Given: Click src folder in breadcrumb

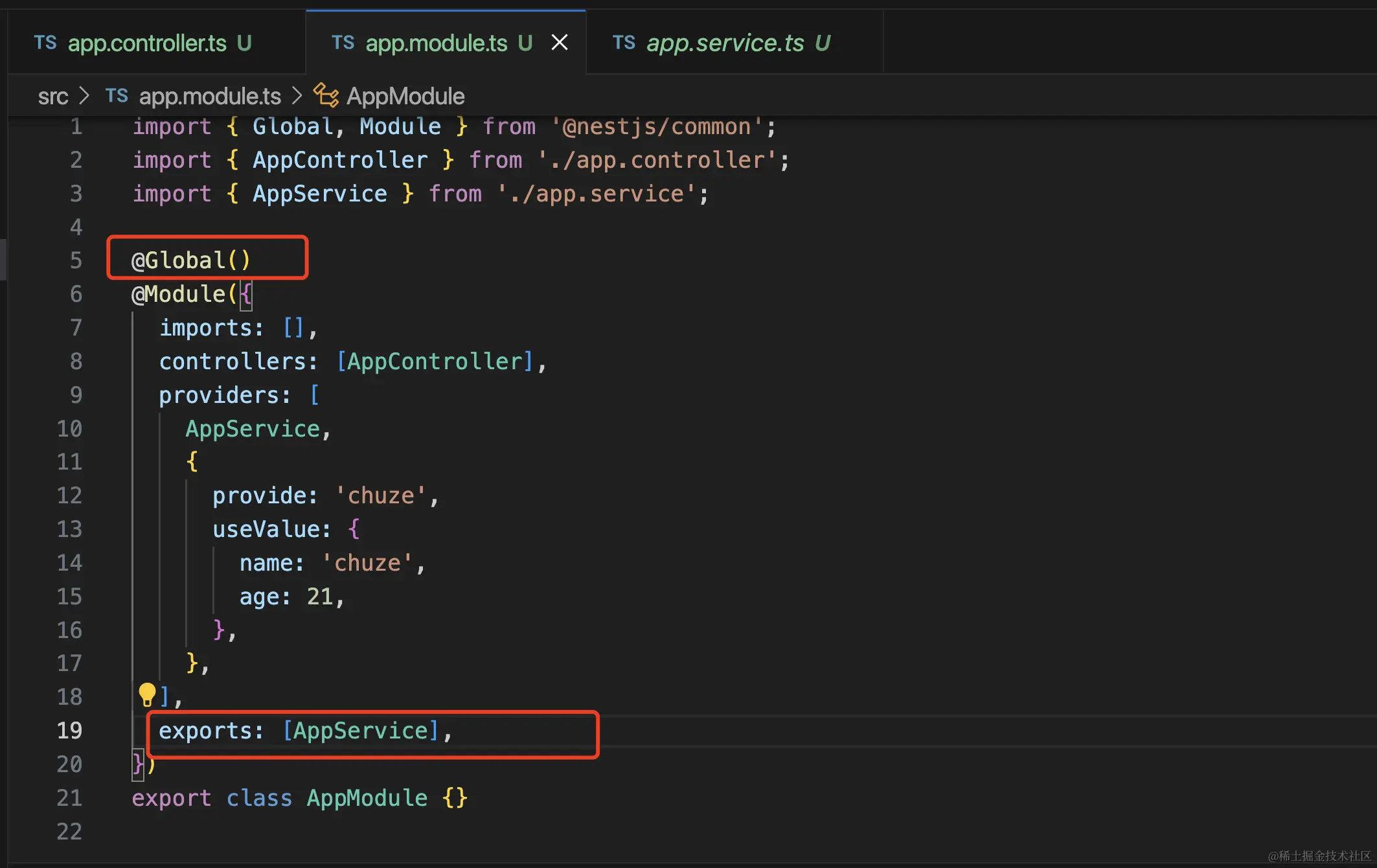Looking at the screenshot, I should pyautogui.click(x=52, y=96).
